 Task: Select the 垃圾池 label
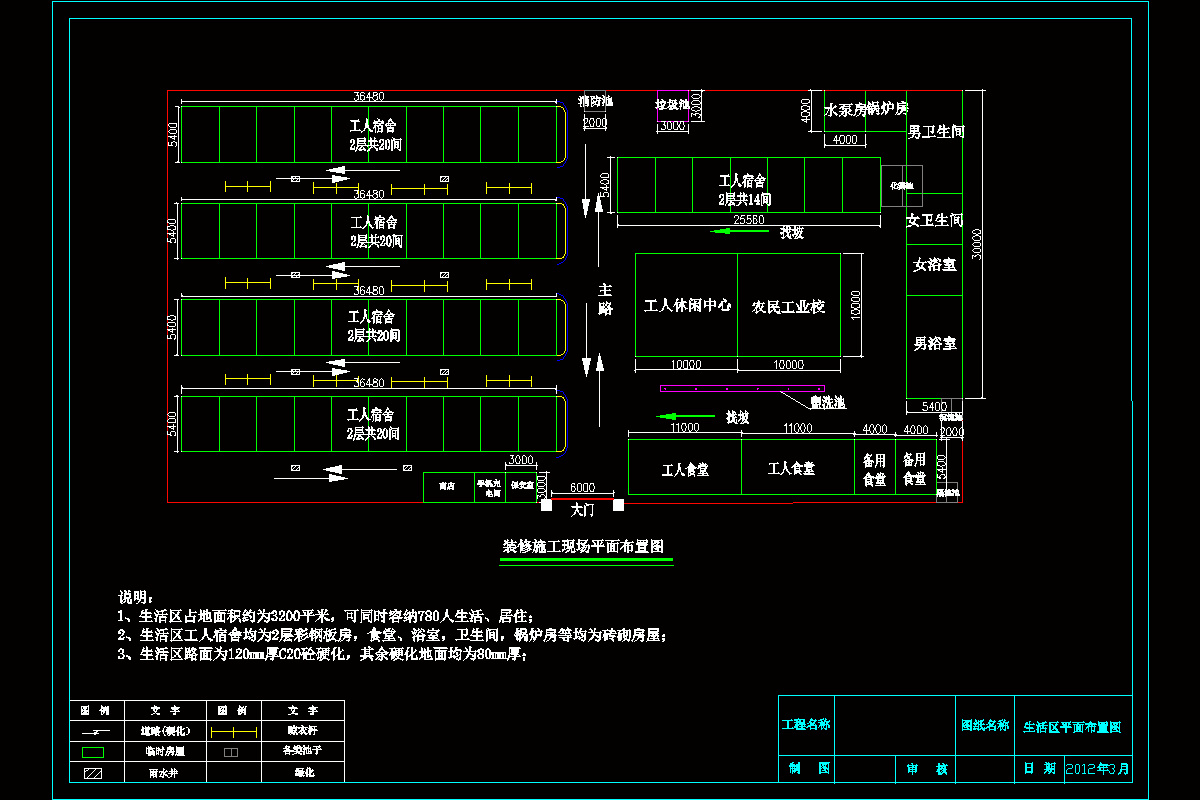671,104
